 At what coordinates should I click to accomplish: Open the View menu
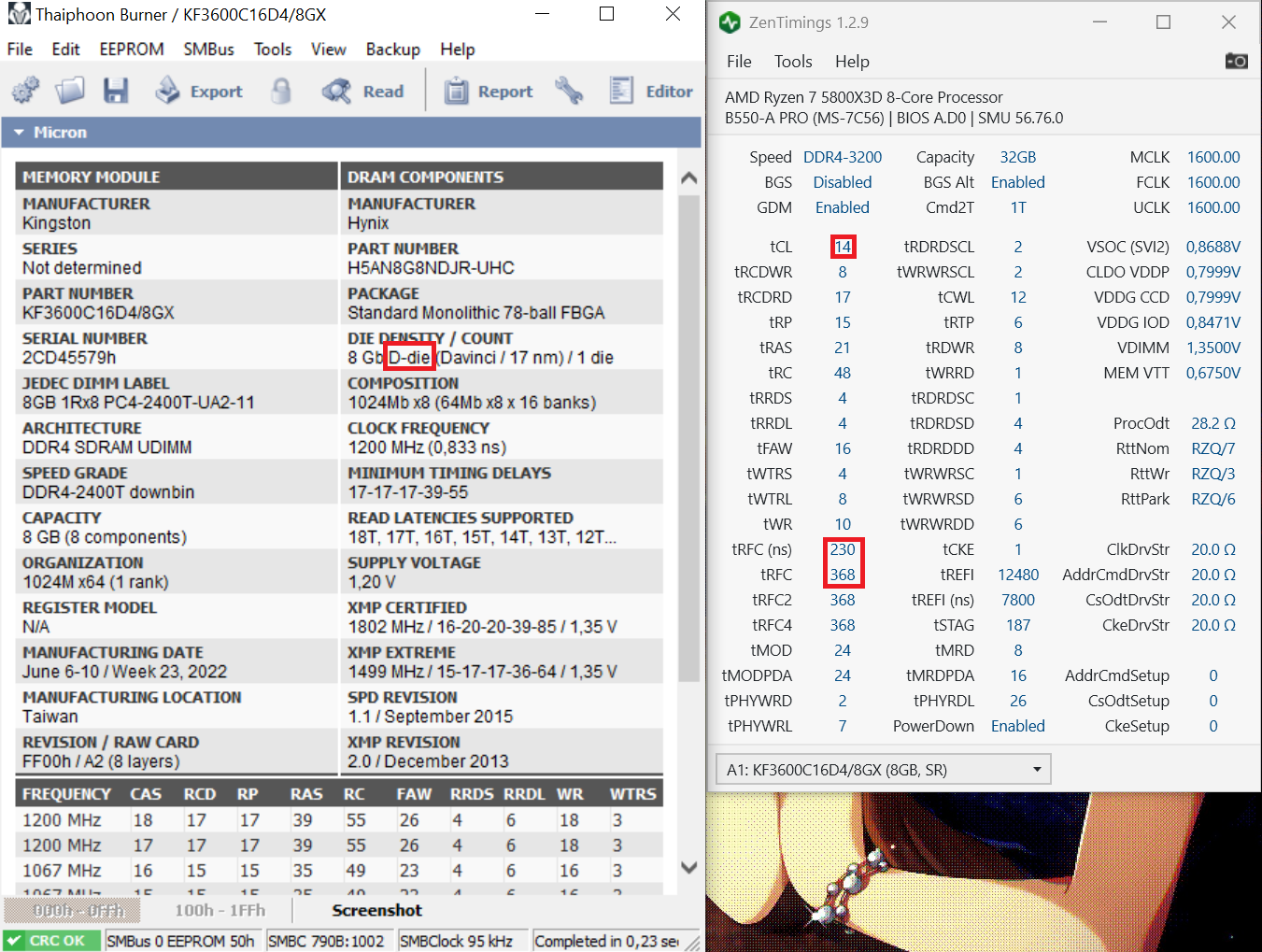pyautogui.click(x=329, y=50)
